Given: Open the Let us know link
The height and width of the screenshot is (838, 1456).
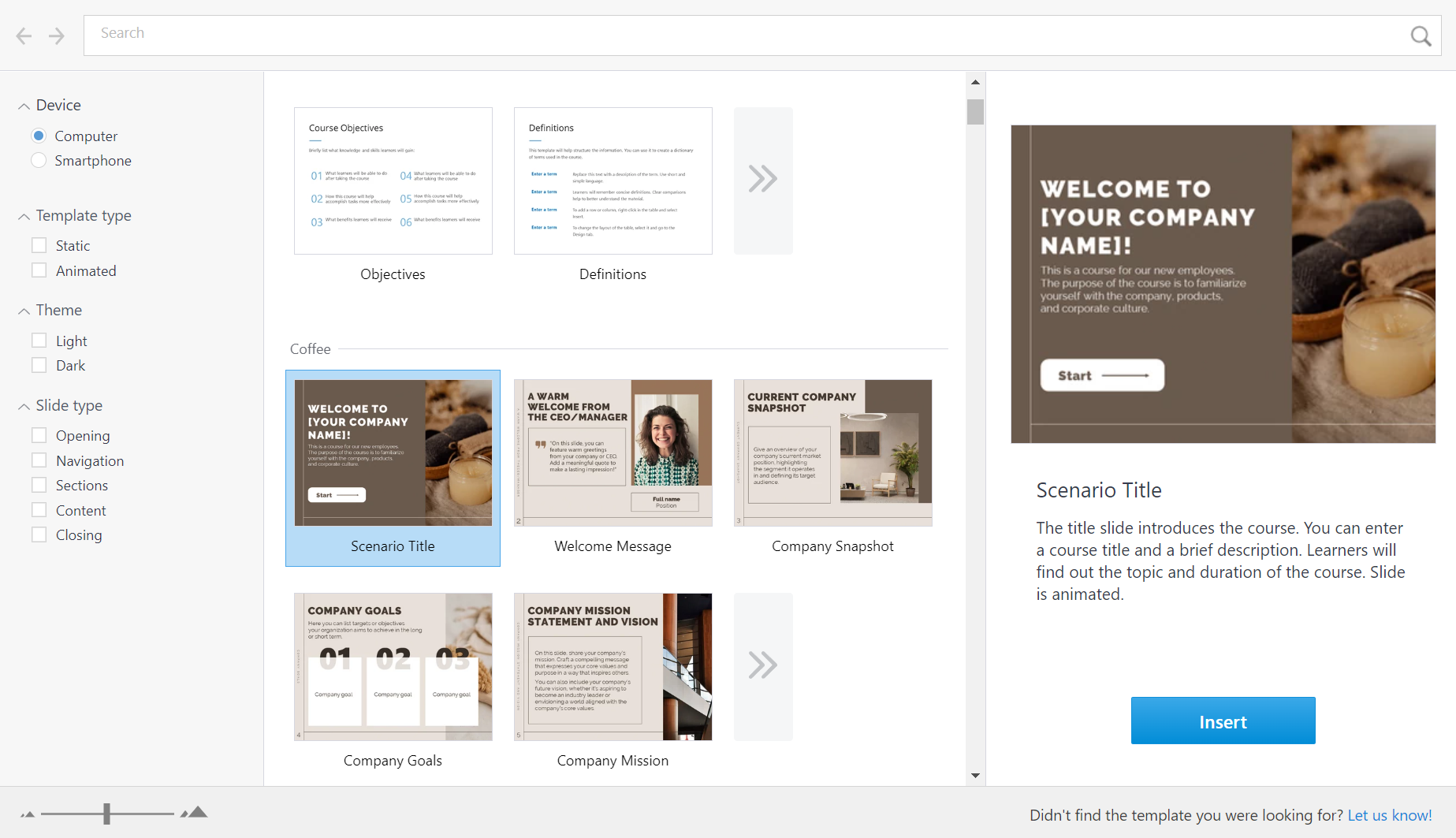Looking at the screenshot, I should click(x=1390, y=815).
